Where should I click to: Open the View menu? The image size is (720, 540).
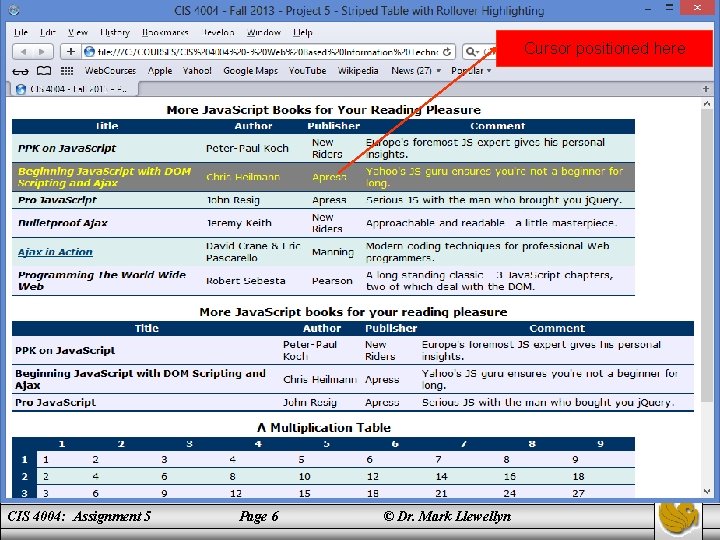click(78, 33)
